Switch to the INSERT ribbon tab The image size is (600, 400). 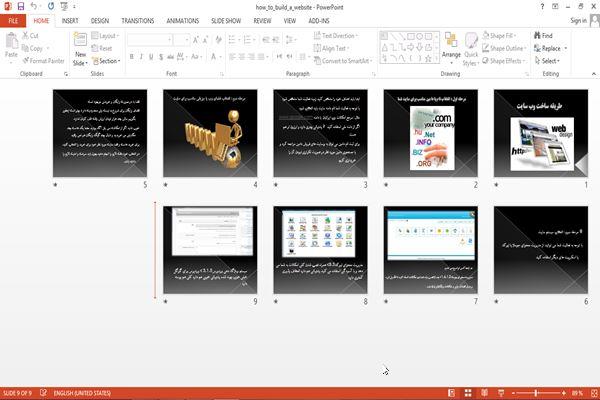click(x=70, y=21)
